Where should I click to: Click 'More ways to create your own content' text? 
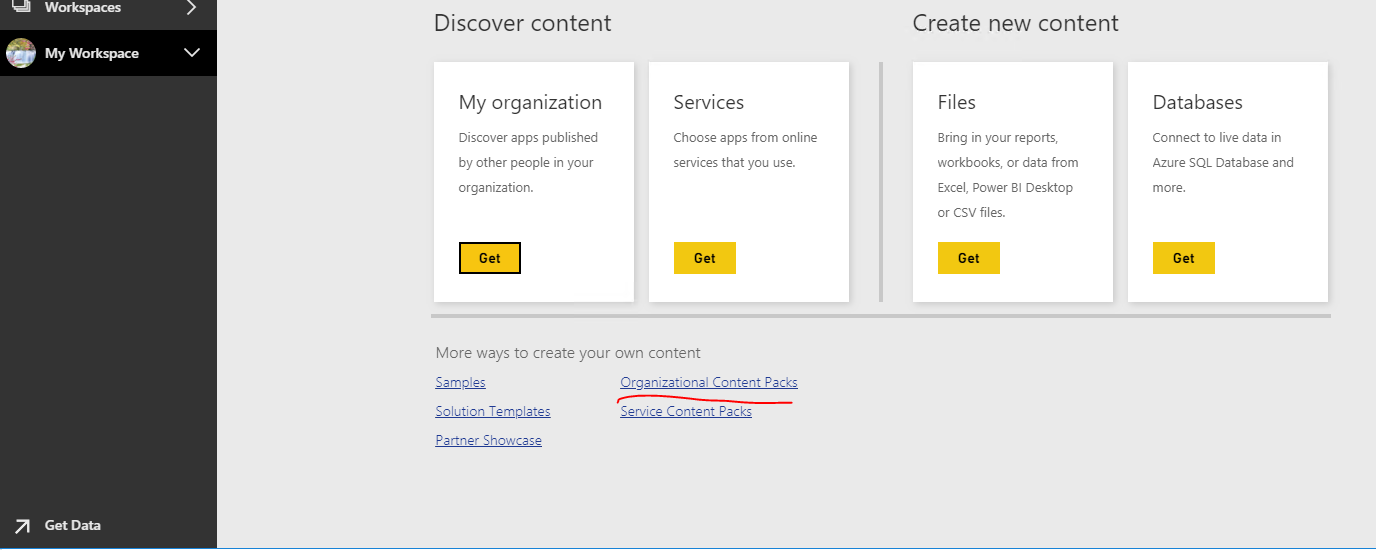tap(568, 353)
